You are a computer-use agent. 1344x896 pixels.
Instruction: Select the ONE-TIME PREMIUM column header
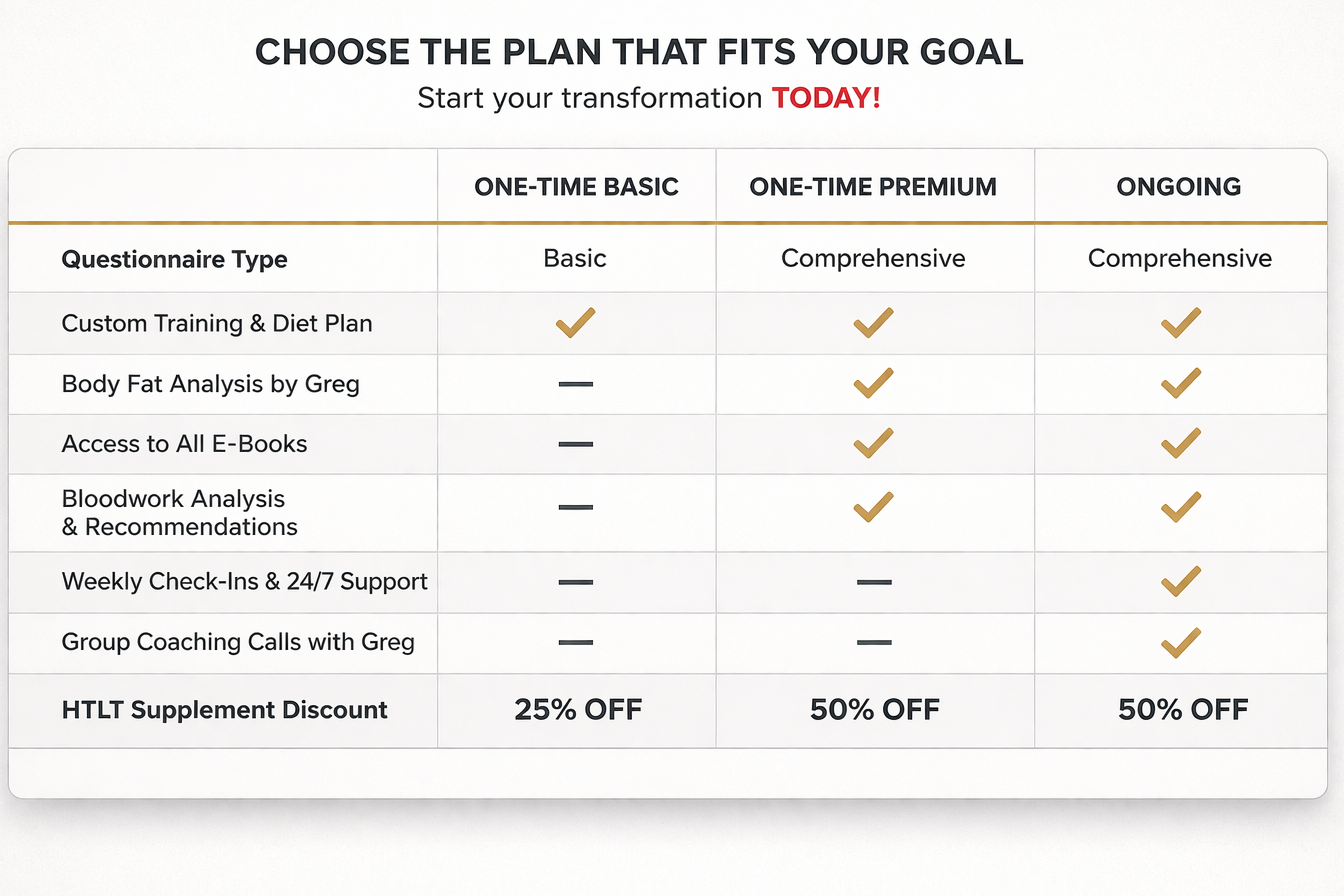873,186
